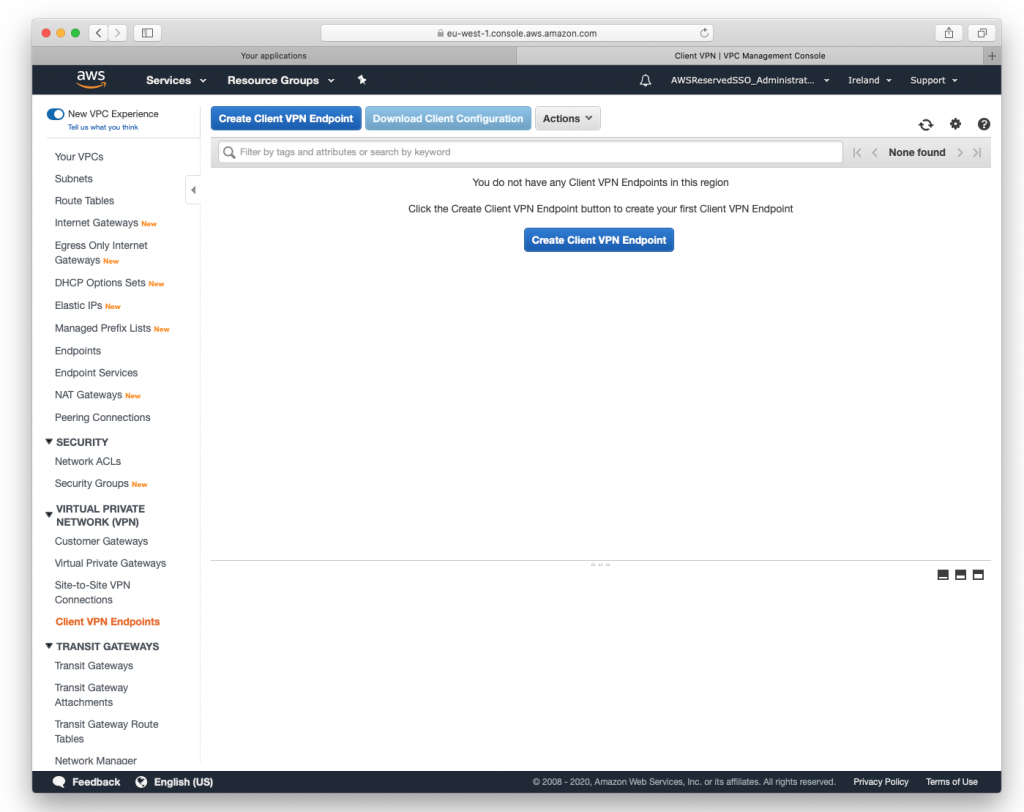Open Peering Connections in sidebar

pos(103,417)
